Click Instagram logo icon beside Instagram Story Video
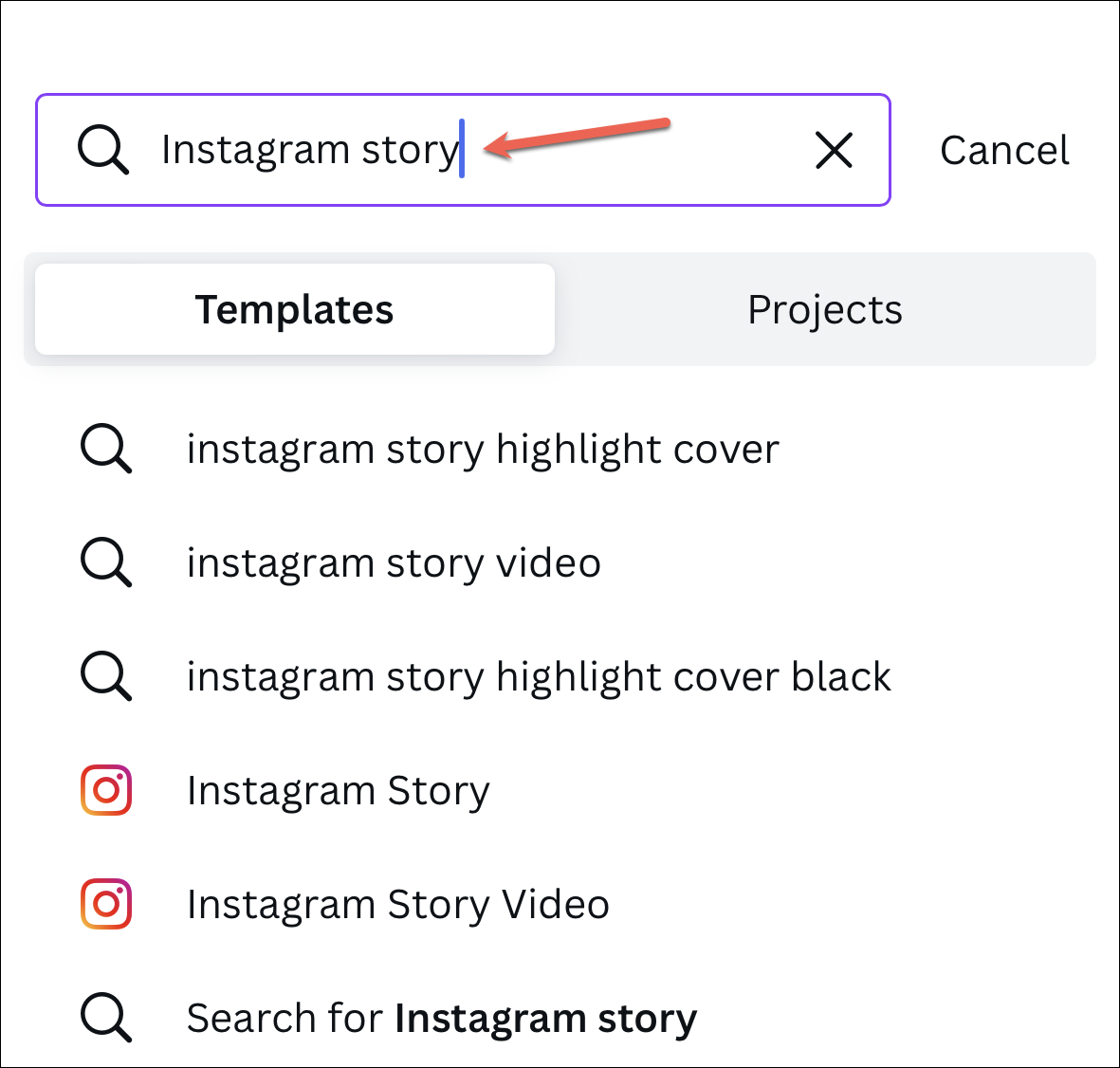 105,904
